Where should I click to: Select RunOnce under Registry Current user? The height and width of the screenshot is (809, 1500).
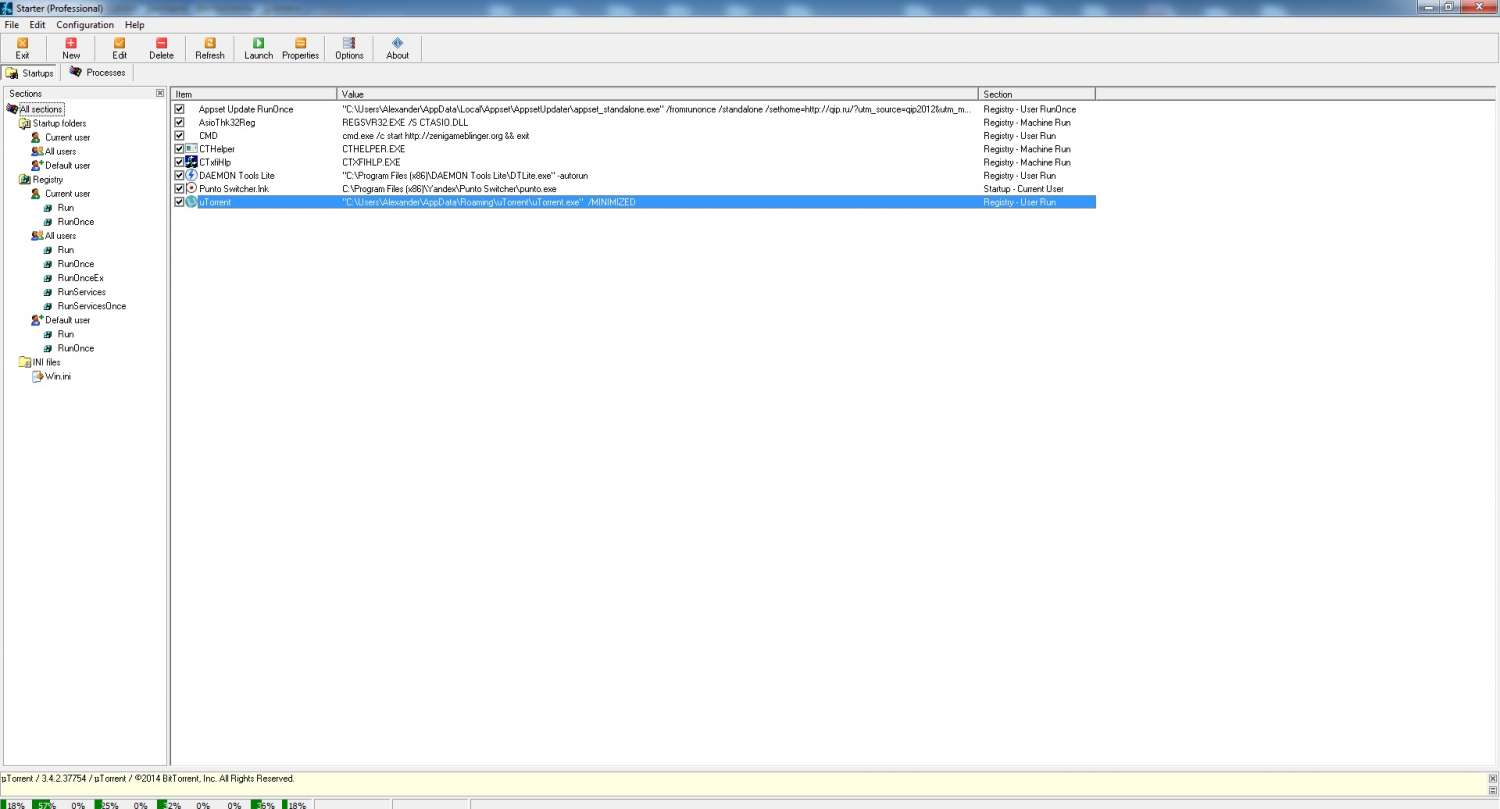point(76,221)
